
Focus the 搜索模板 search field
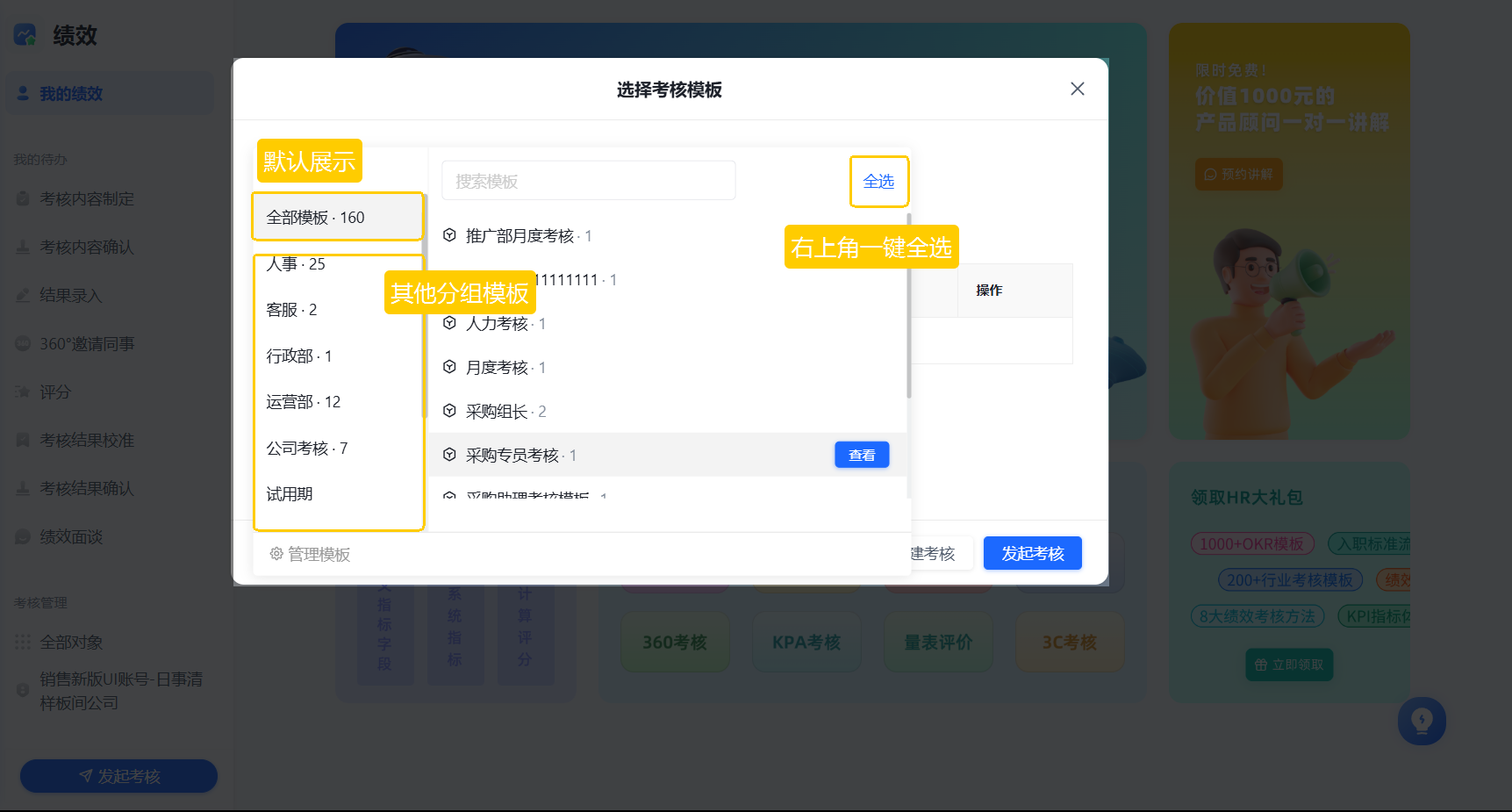(589, 181)
